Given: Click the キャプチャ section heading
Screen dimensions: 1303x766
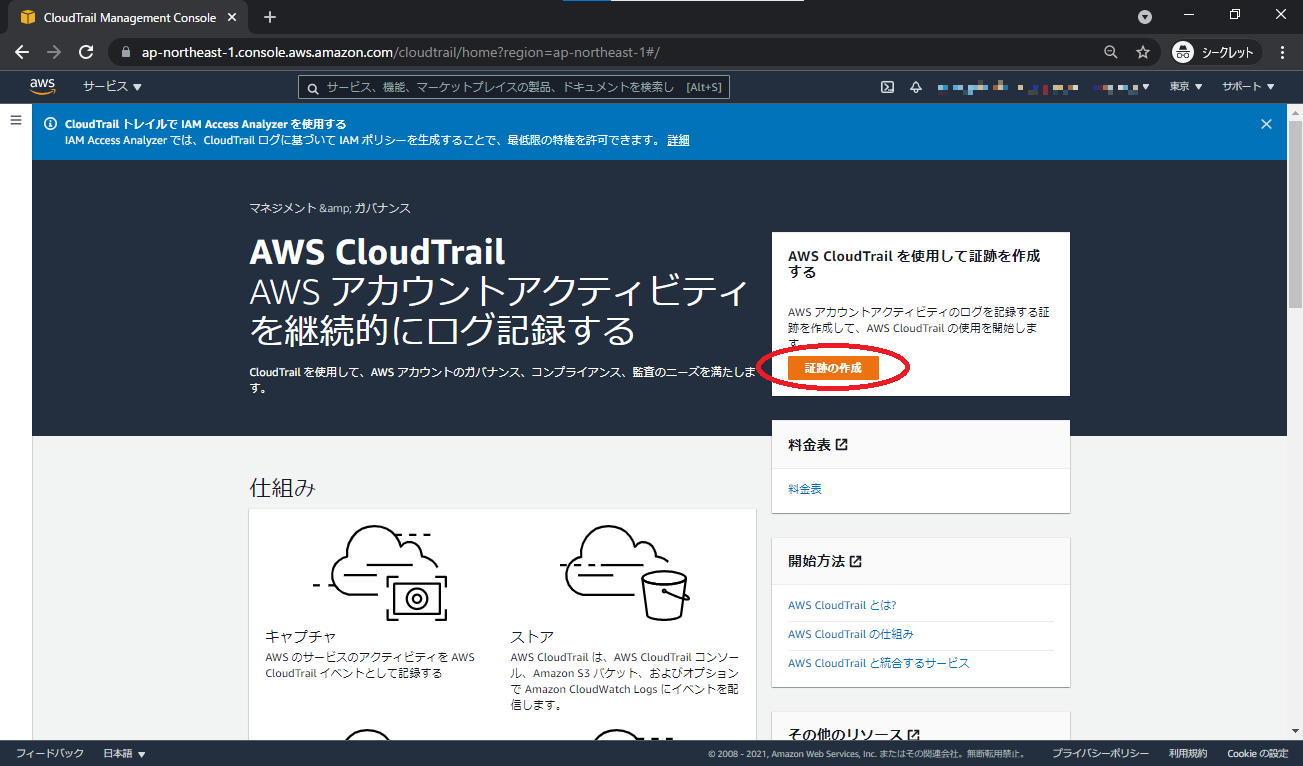Looking at the screenshot, I should tap(301, 636).
